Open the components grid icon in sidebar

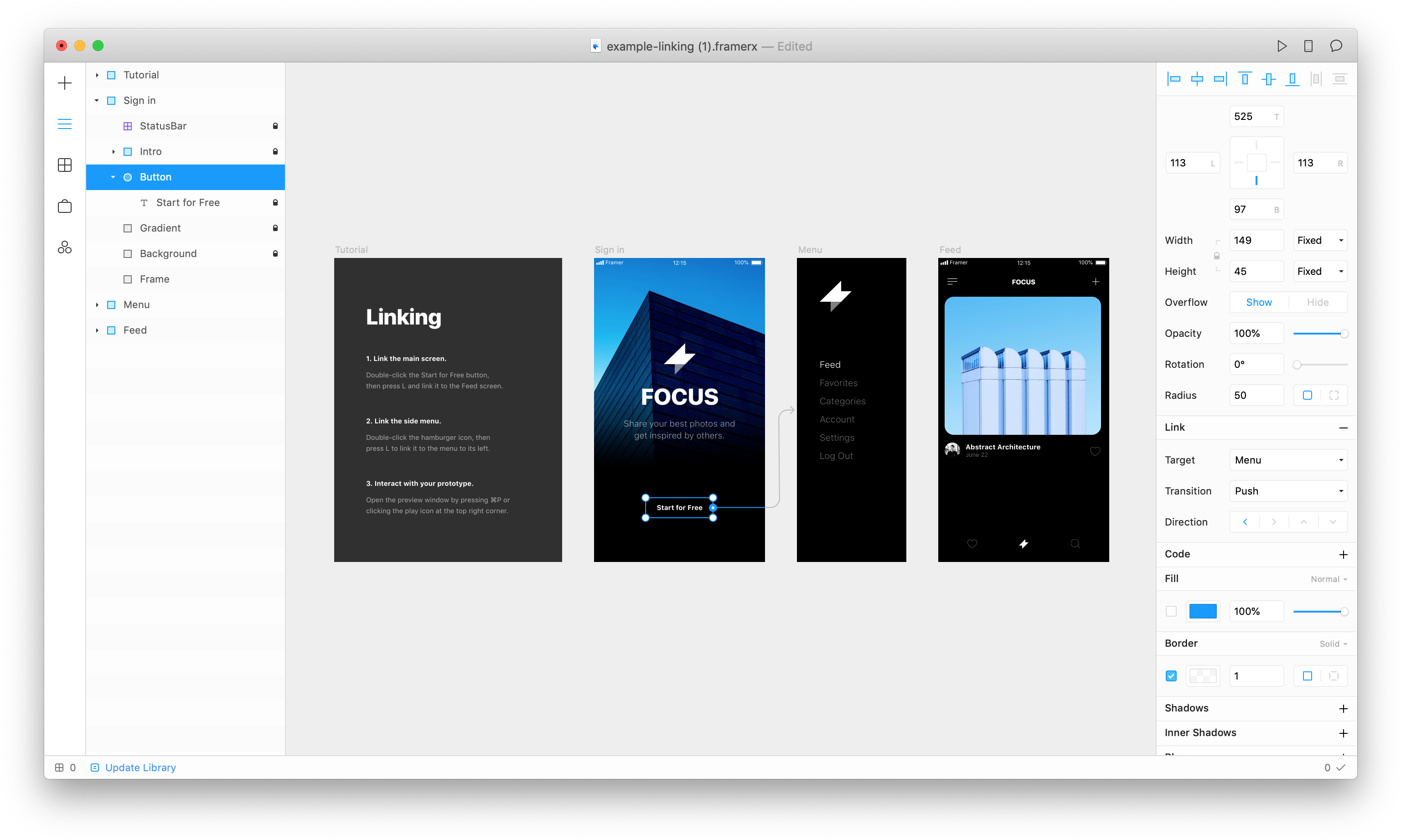point(65,165)
